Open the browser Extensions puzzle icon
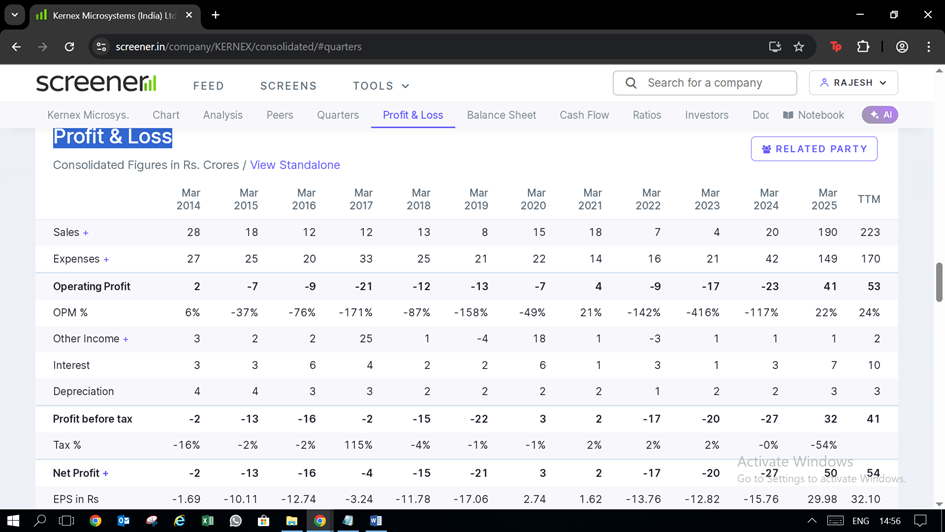This screenshot has height=532, width=945. (863, 47)
